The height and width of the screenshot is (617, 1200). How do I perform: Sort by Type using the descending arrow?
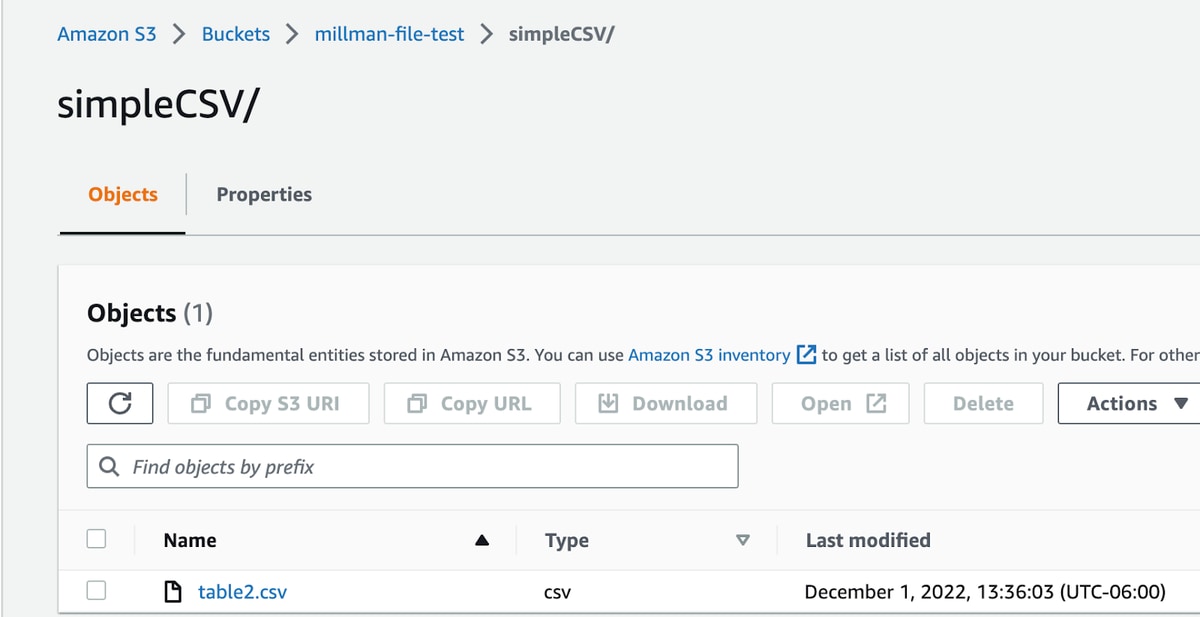pyautogui.click(x=742, y=540)
